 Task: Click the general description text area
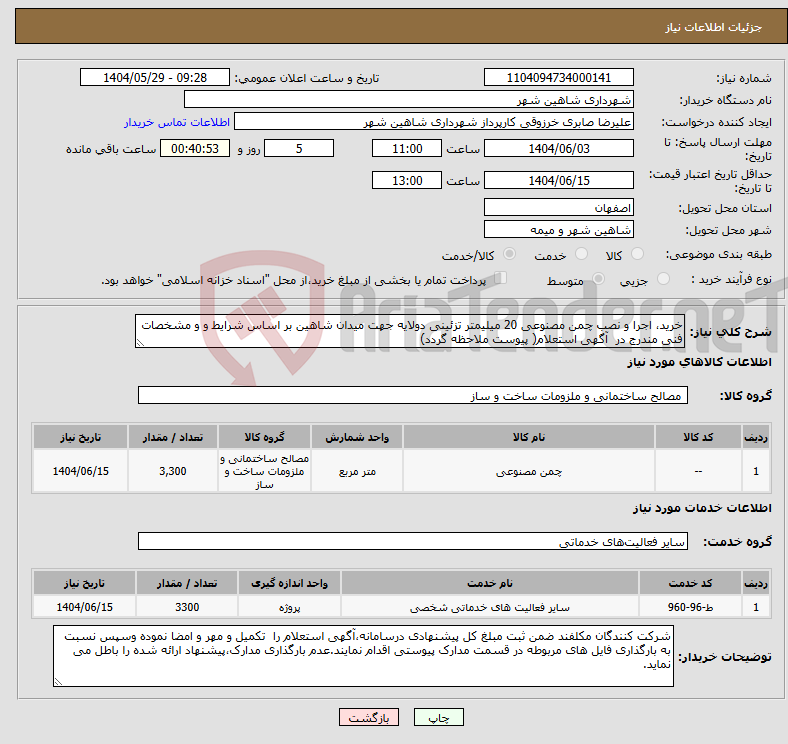[x=410, y=331]
